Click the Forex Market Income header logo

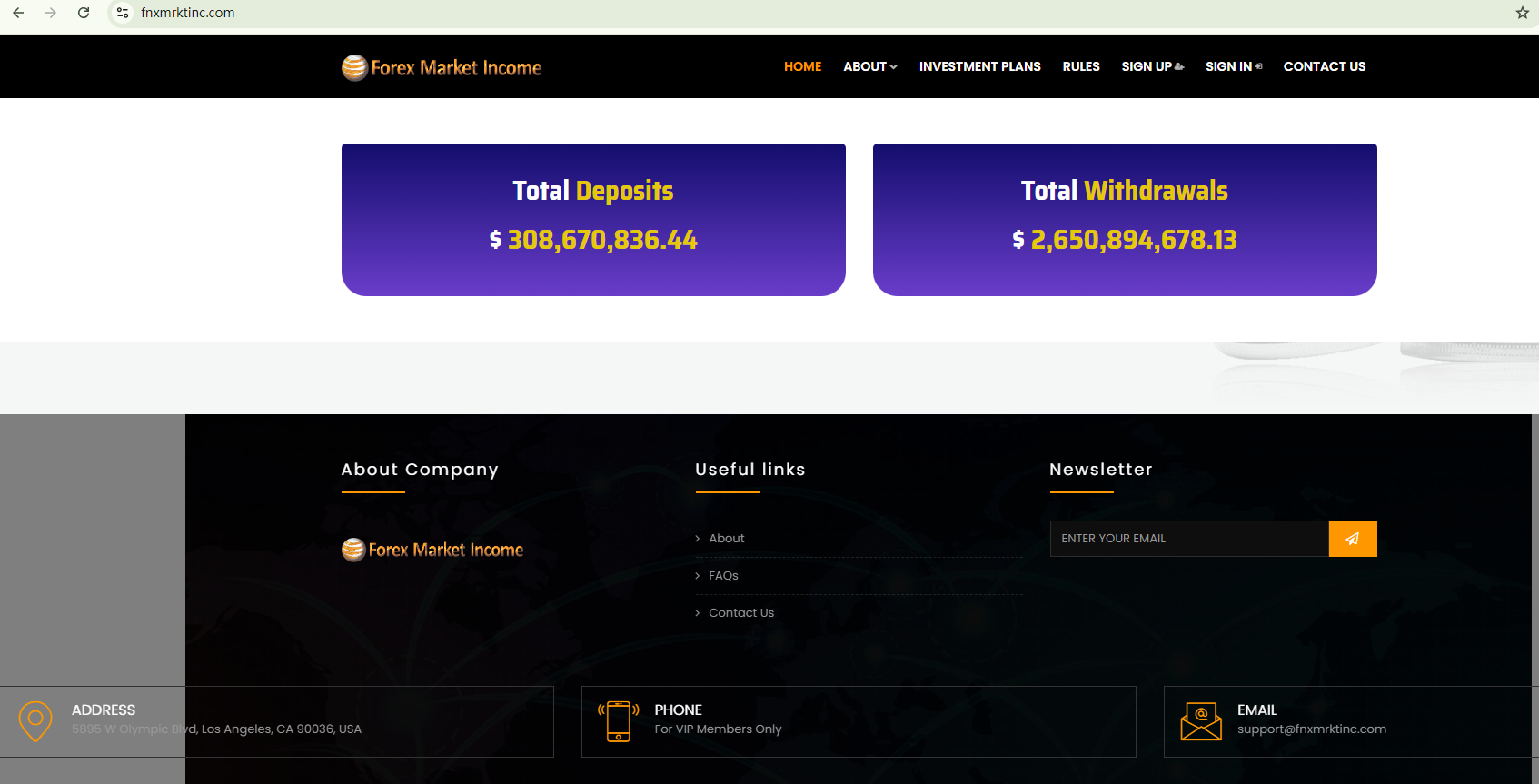(442, 67)
